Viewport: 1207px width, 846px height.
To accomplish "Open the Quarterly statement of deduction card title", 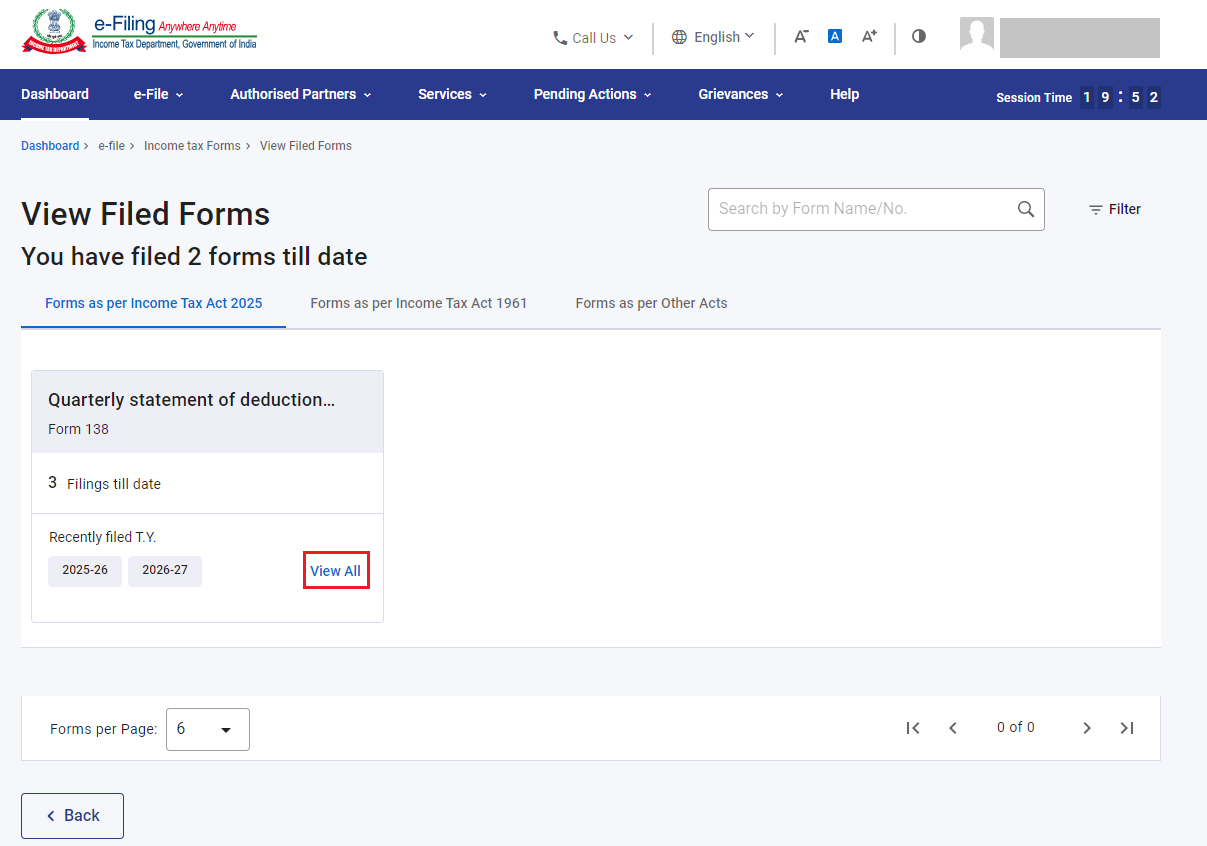I will click(191, 400).
